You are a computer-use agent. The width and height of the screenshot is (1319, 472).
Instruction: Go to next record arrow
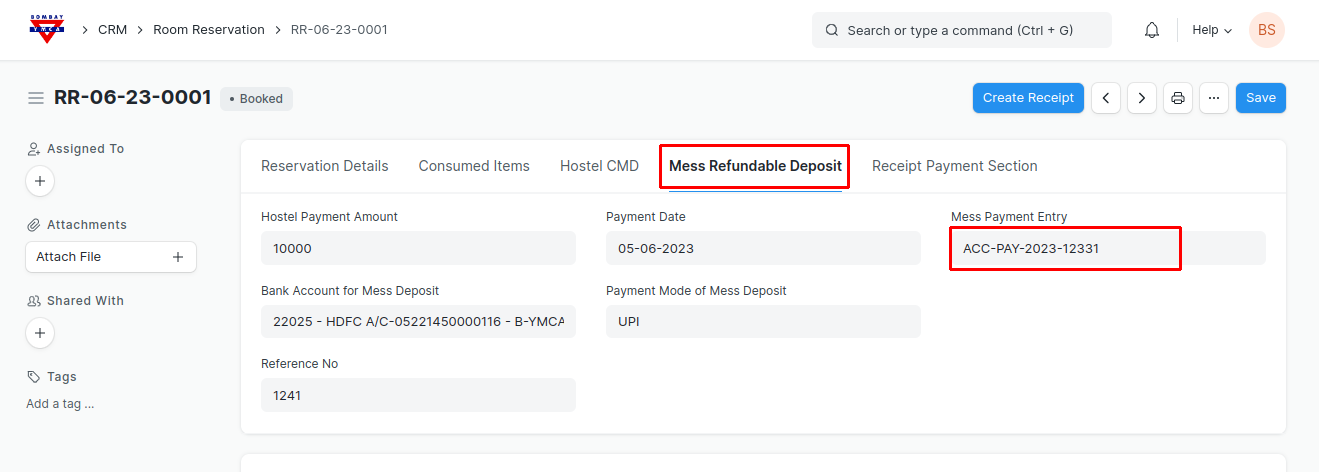tap(1142, 98)
